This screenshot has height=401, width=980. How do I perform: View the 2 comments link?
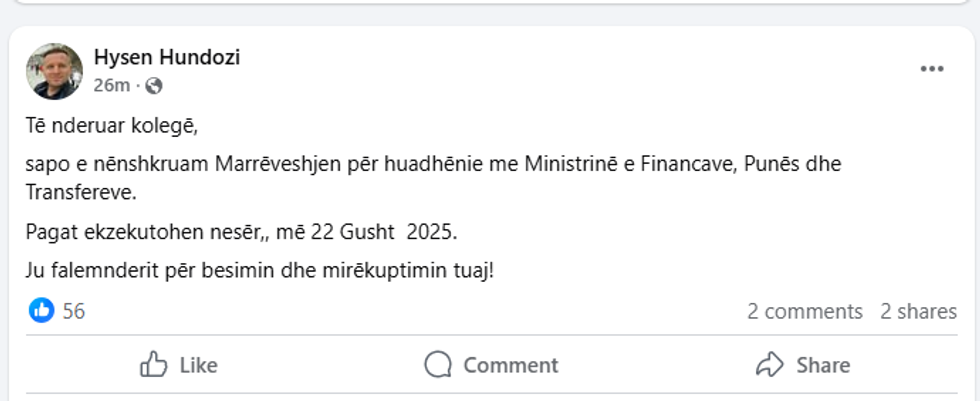click(x=804, y=311)
